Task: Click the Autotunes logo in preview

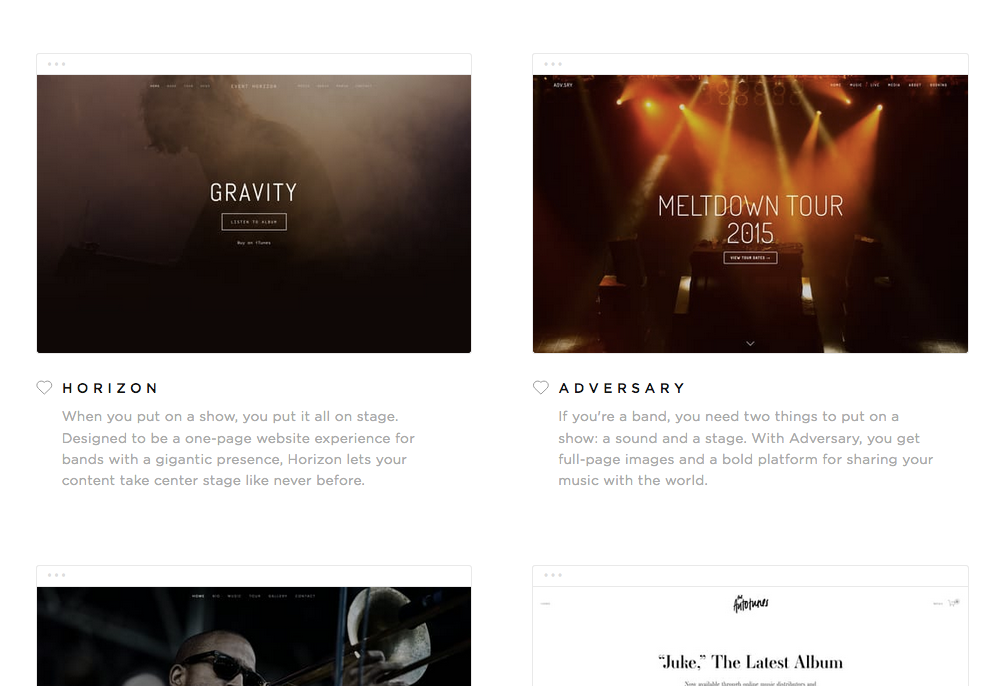Action: click(750, 603)
